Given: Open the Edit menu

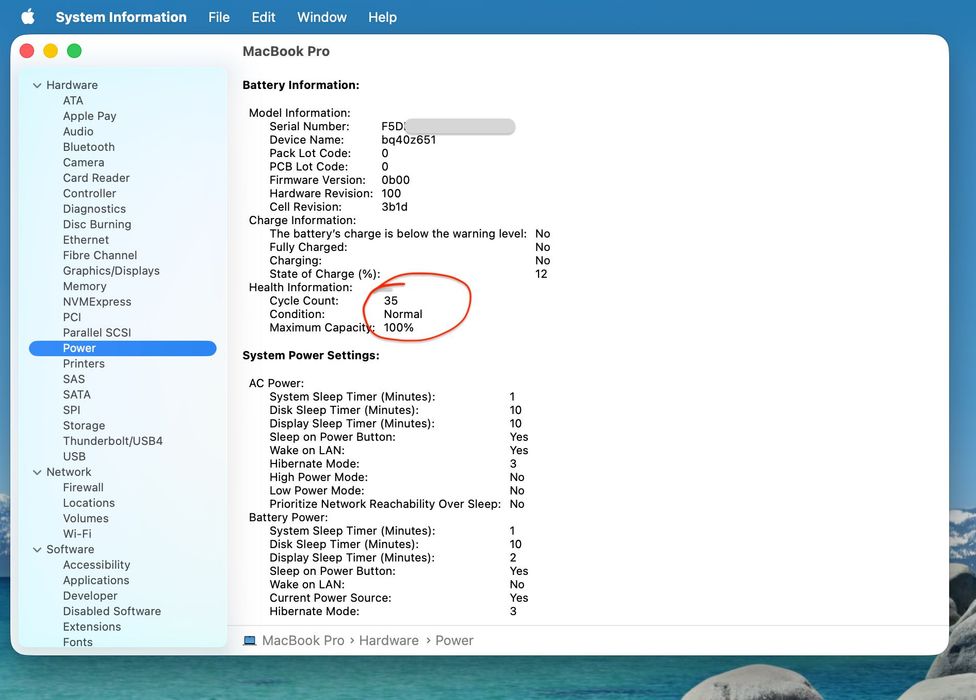Looking at the screenshot, I should point(263,17).
